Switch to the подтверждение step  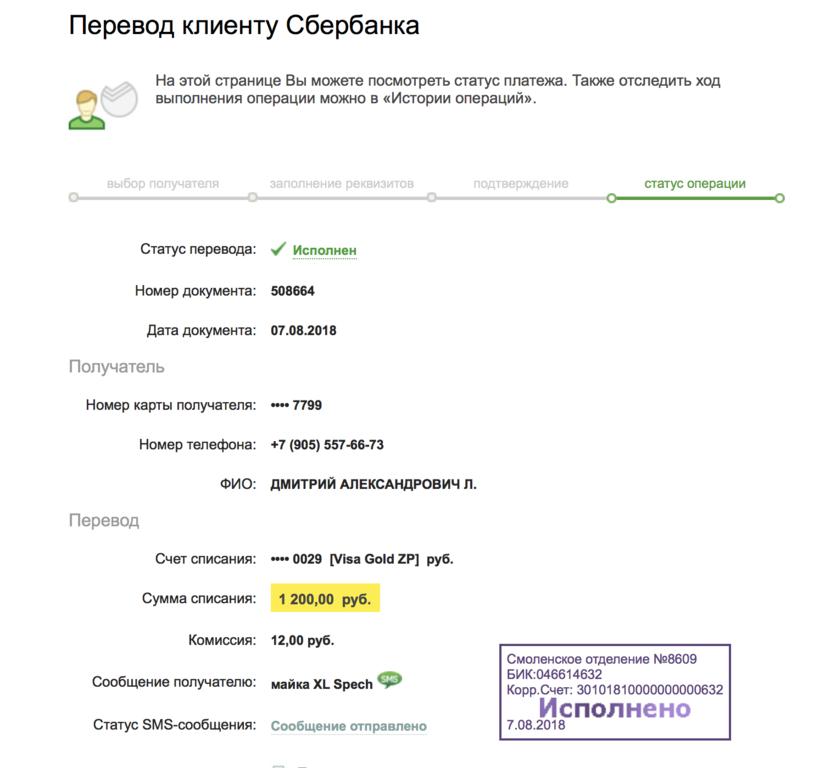[521, 184]
